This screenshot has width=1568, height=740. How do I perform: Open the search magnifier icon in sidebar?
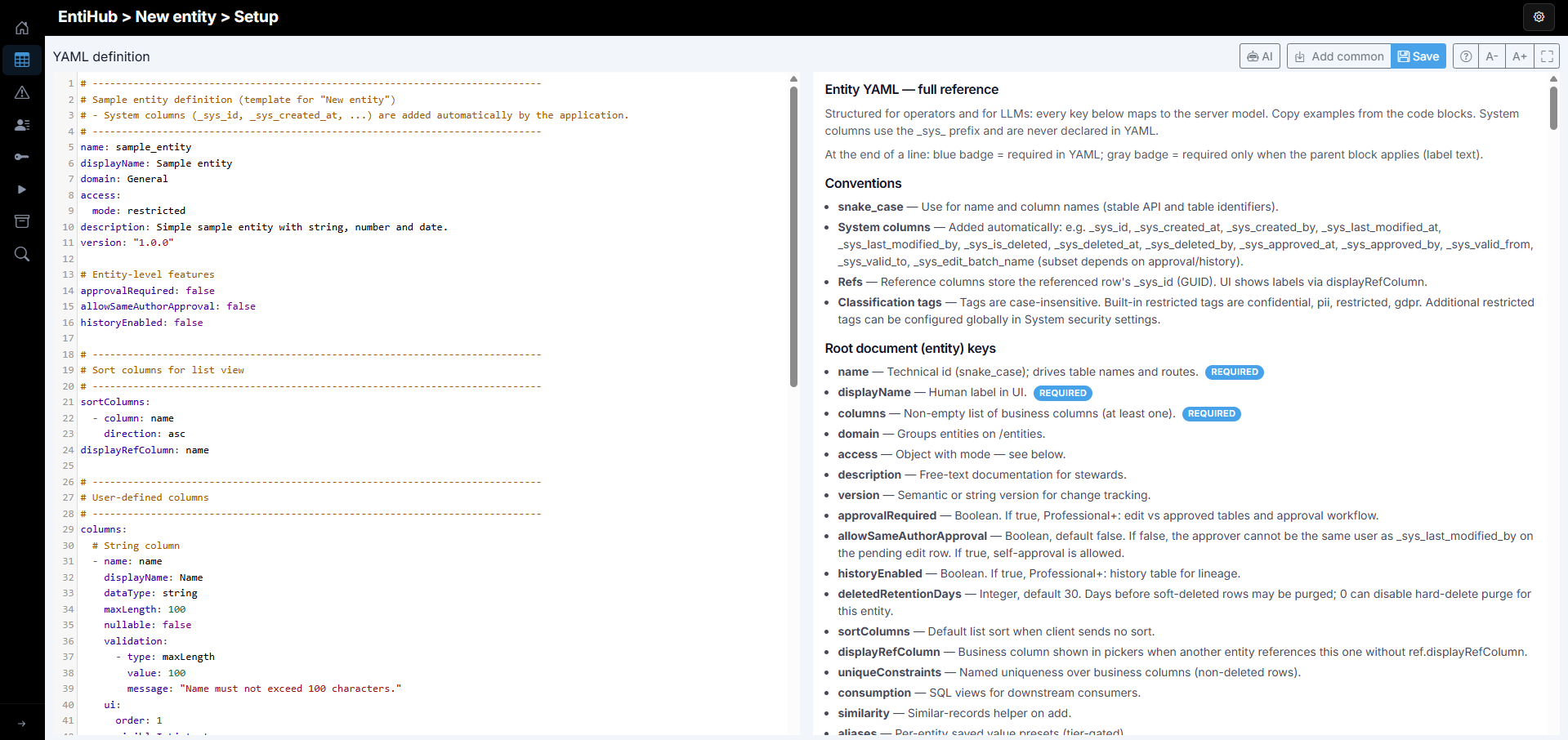click(22, 254)
